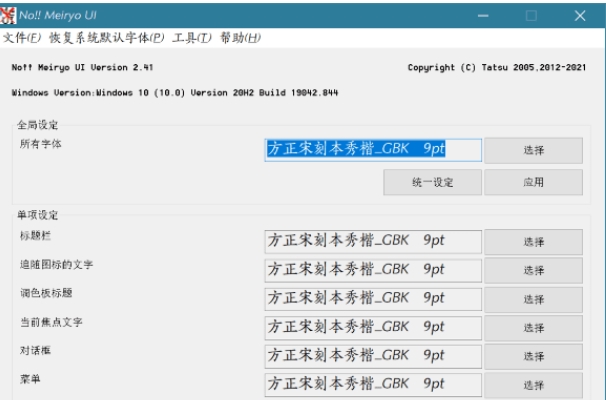Click the 追随图标的文字 label

(56, 264)
